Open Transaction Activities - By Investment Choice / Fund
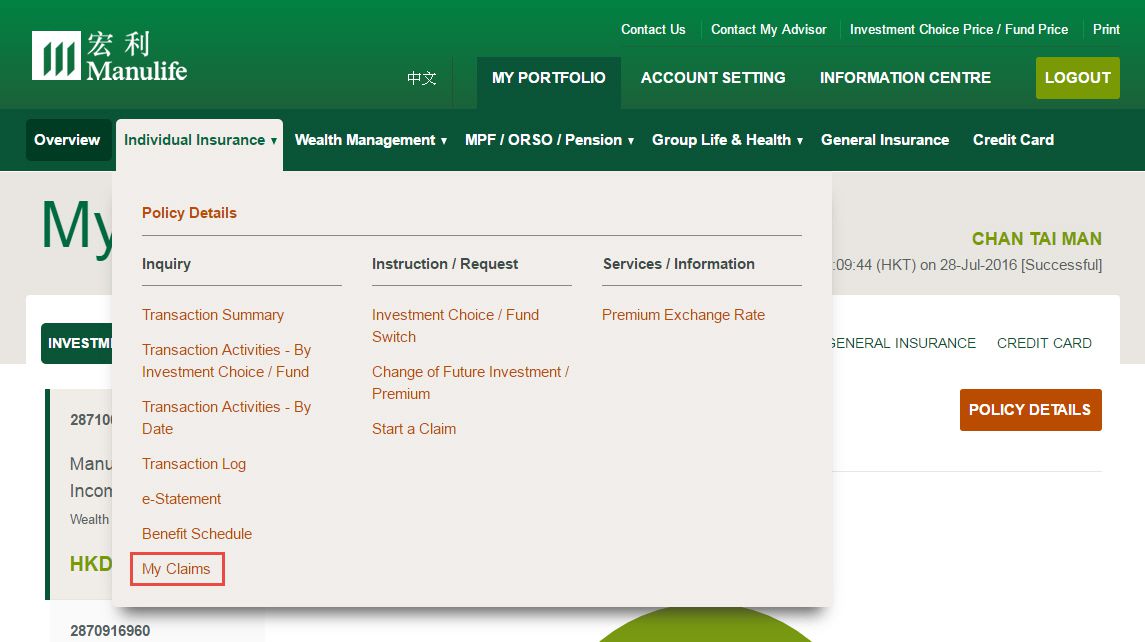Viewport: 1145px width, 642px height. click(226, 361)
